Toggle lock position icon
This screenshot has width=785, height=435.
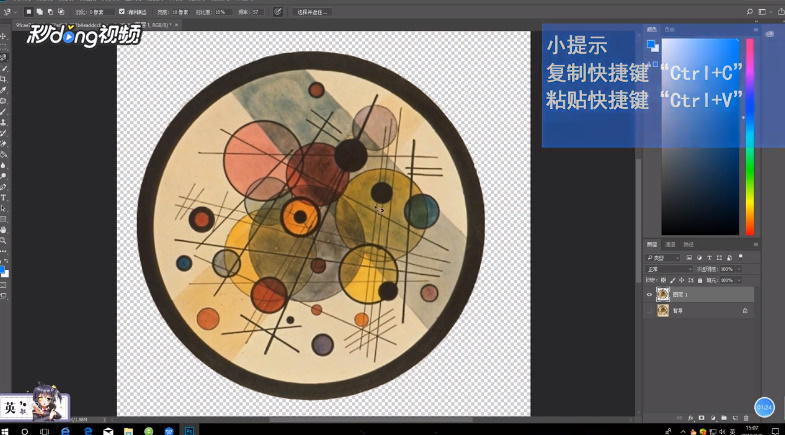681,280
